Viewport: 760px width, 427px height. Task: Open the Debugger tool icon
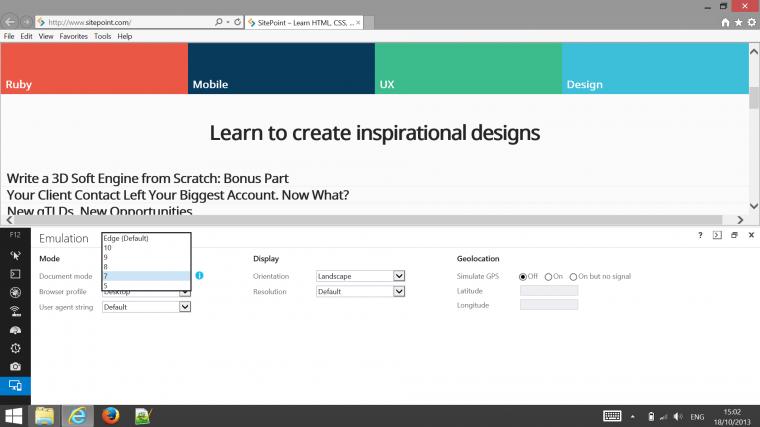pyautogui.click(x=15, y=292)
